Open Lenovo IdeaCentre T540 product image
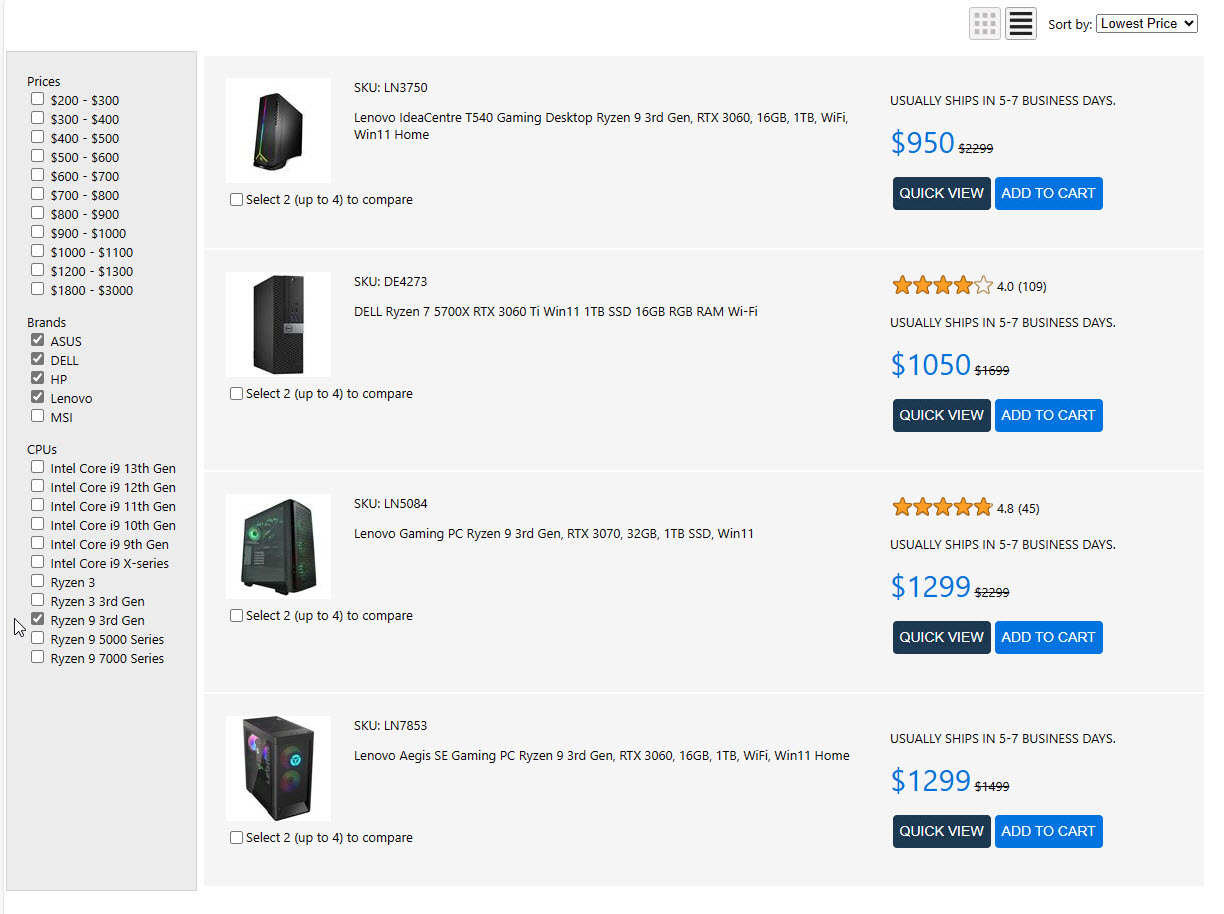The image size is (1224, 914). (x=278, y=130)
